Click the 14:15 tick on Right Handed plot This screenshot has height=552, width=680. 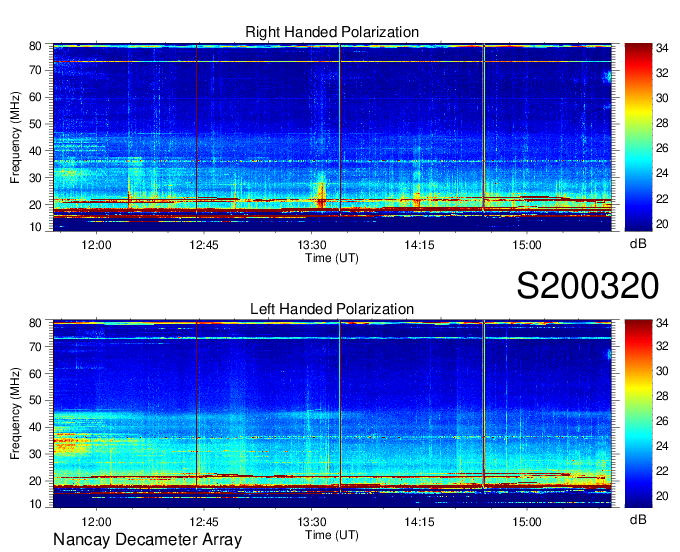[419, 245]
